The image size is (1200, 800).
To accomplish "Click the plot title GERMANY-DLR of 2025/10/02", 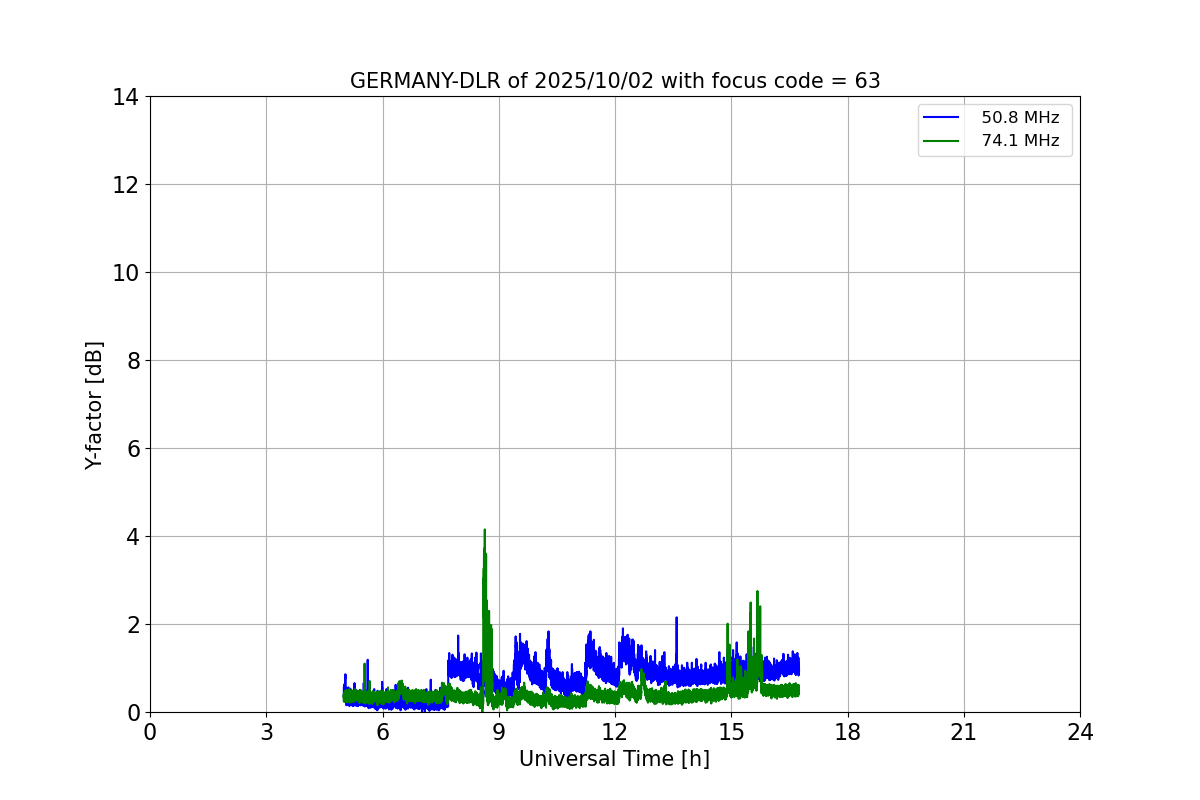I will point(615,81).
